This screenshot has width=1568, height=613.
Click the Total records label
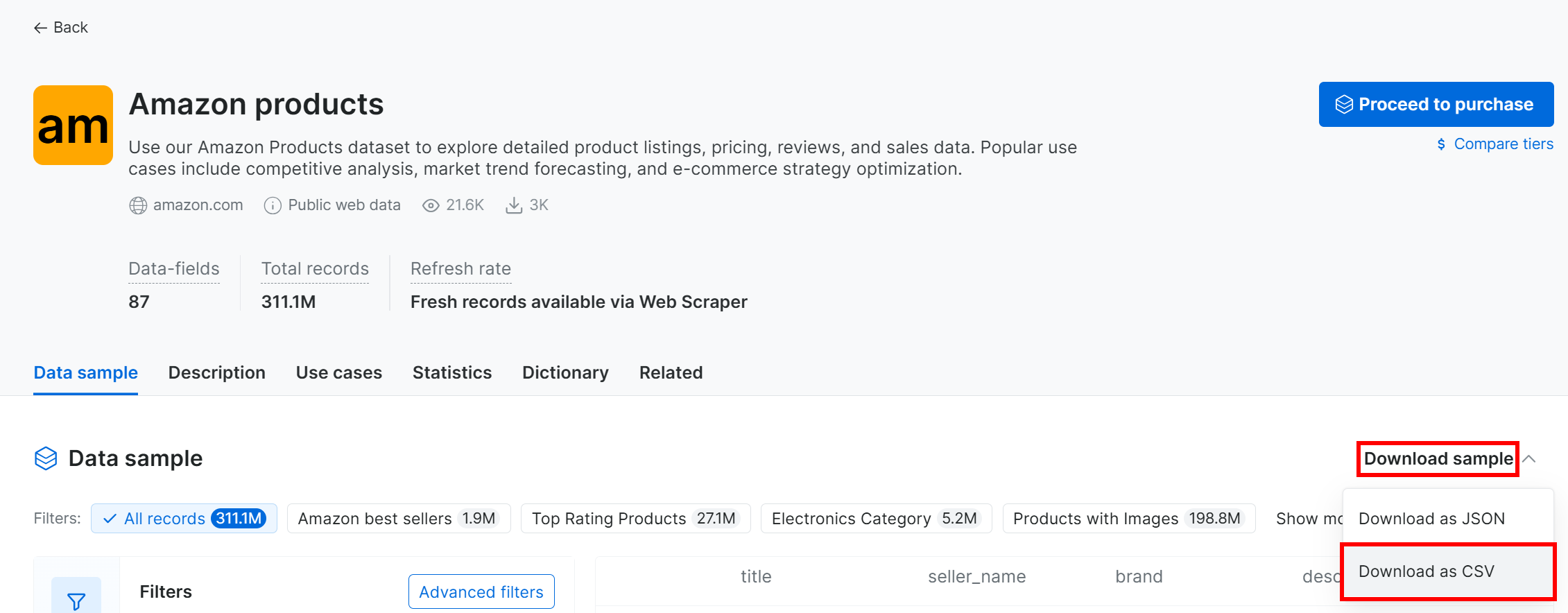click(315, 269)
